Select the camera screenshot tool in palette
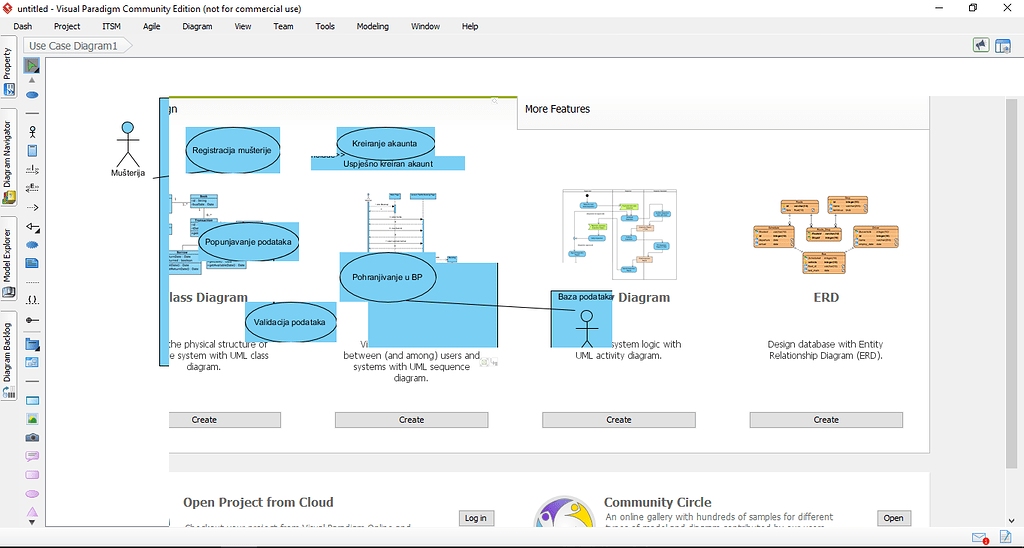The height and width of the screenshot is (548, 1024). (32, 438)
